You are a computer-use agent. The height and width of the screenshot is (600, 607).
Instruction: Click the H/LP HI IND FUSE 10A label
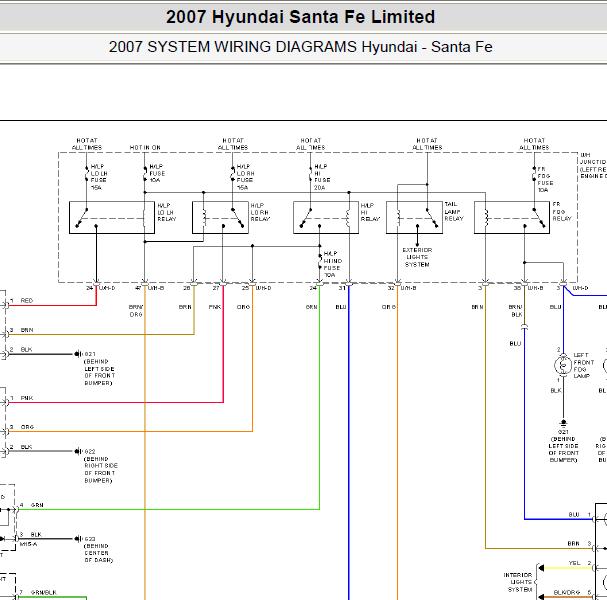click(333, 264)
